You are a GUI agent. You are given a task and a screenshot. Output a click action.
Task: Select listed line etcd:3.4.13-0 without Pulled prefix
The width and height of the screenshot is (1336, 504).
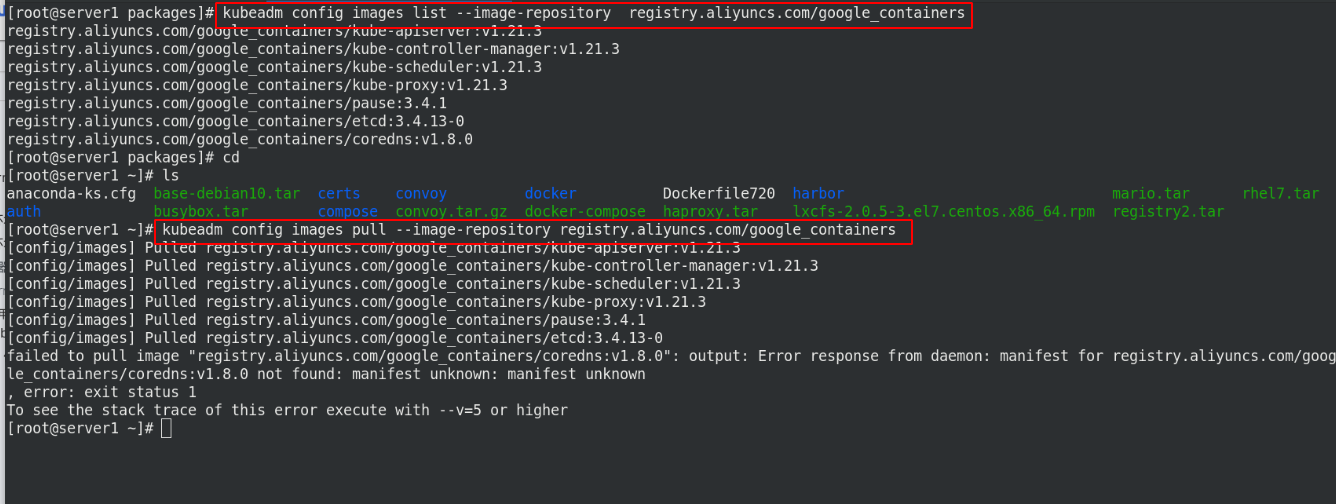point(235,121)
